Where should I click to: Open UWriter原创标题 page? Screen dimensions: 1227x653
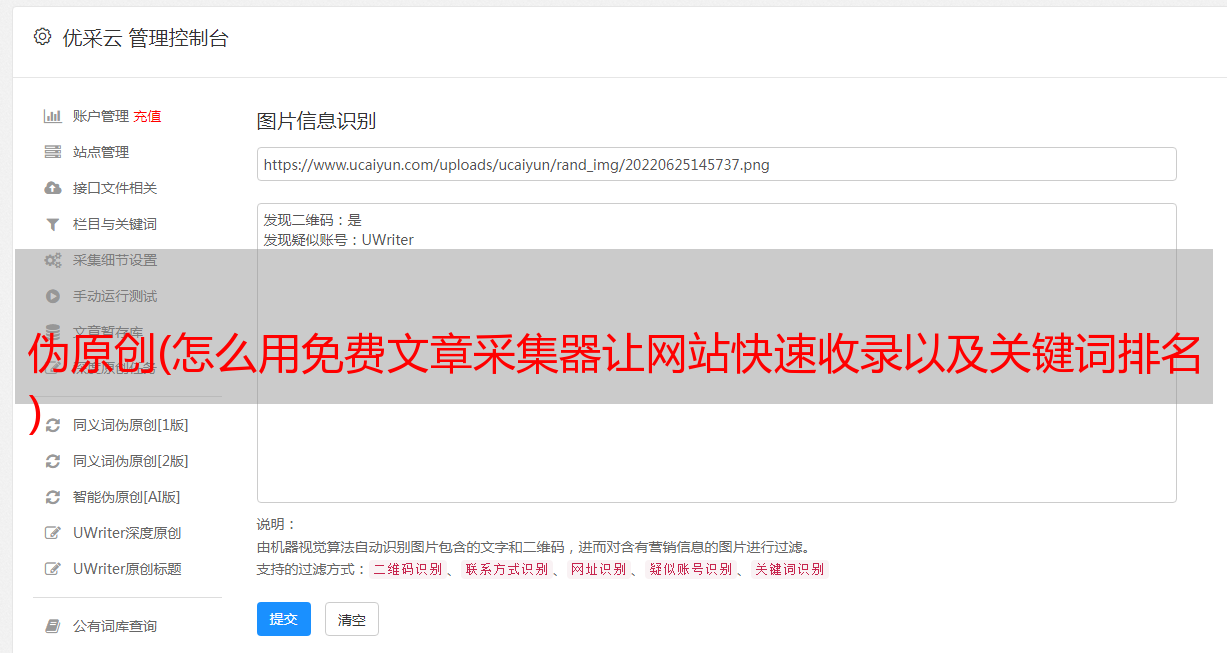click(x=127, y=569)
